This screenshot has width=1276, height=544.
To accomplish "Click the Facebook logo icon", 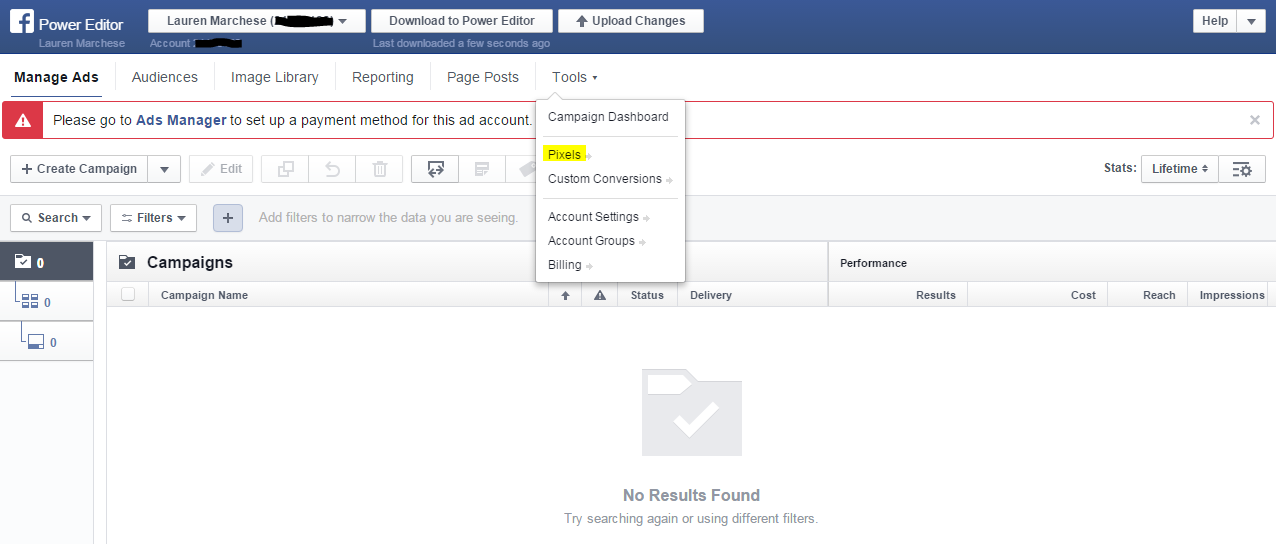I will coord(22,23).
